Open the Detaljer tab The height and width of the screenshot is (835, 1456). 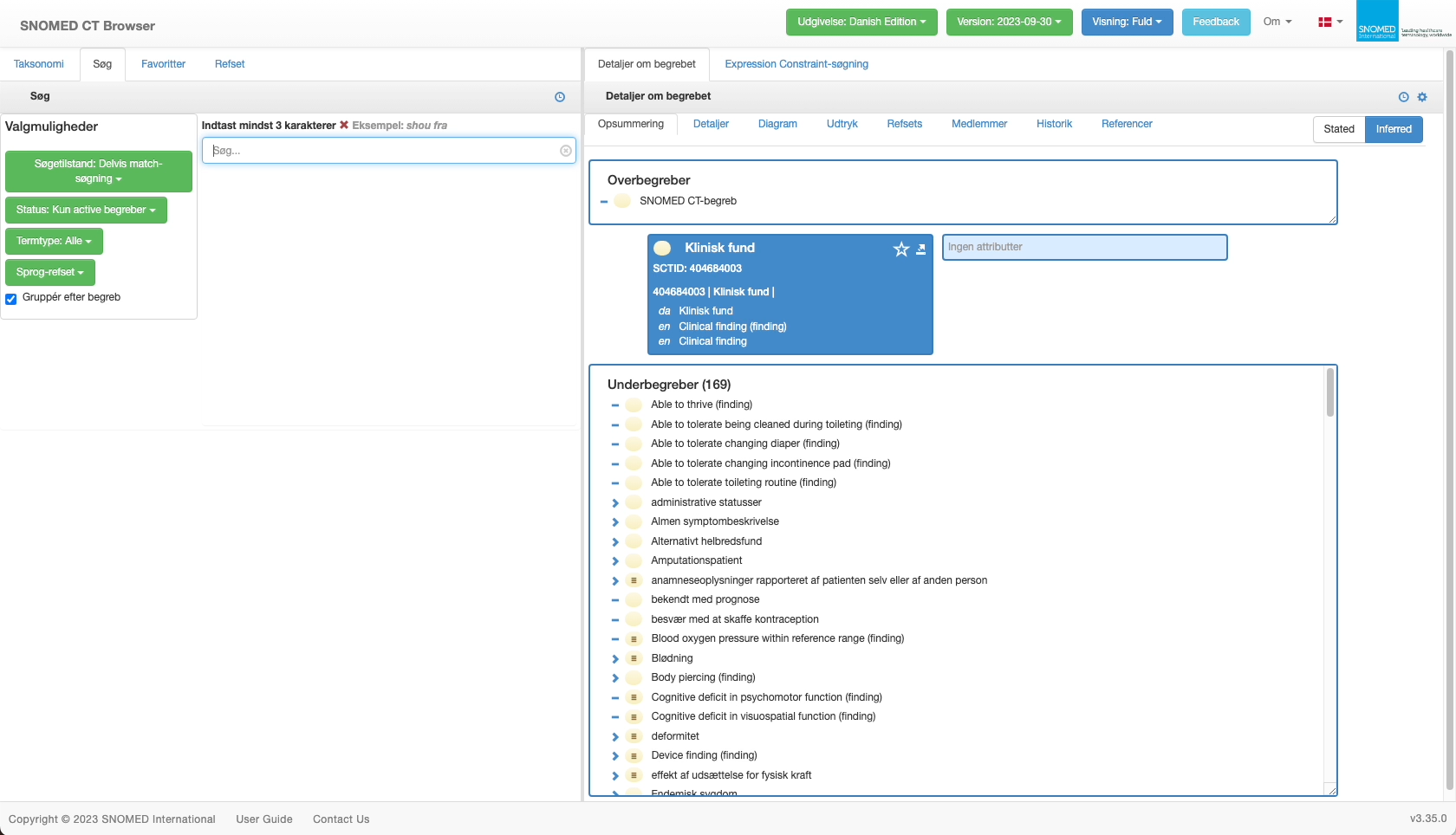[711, 124]
